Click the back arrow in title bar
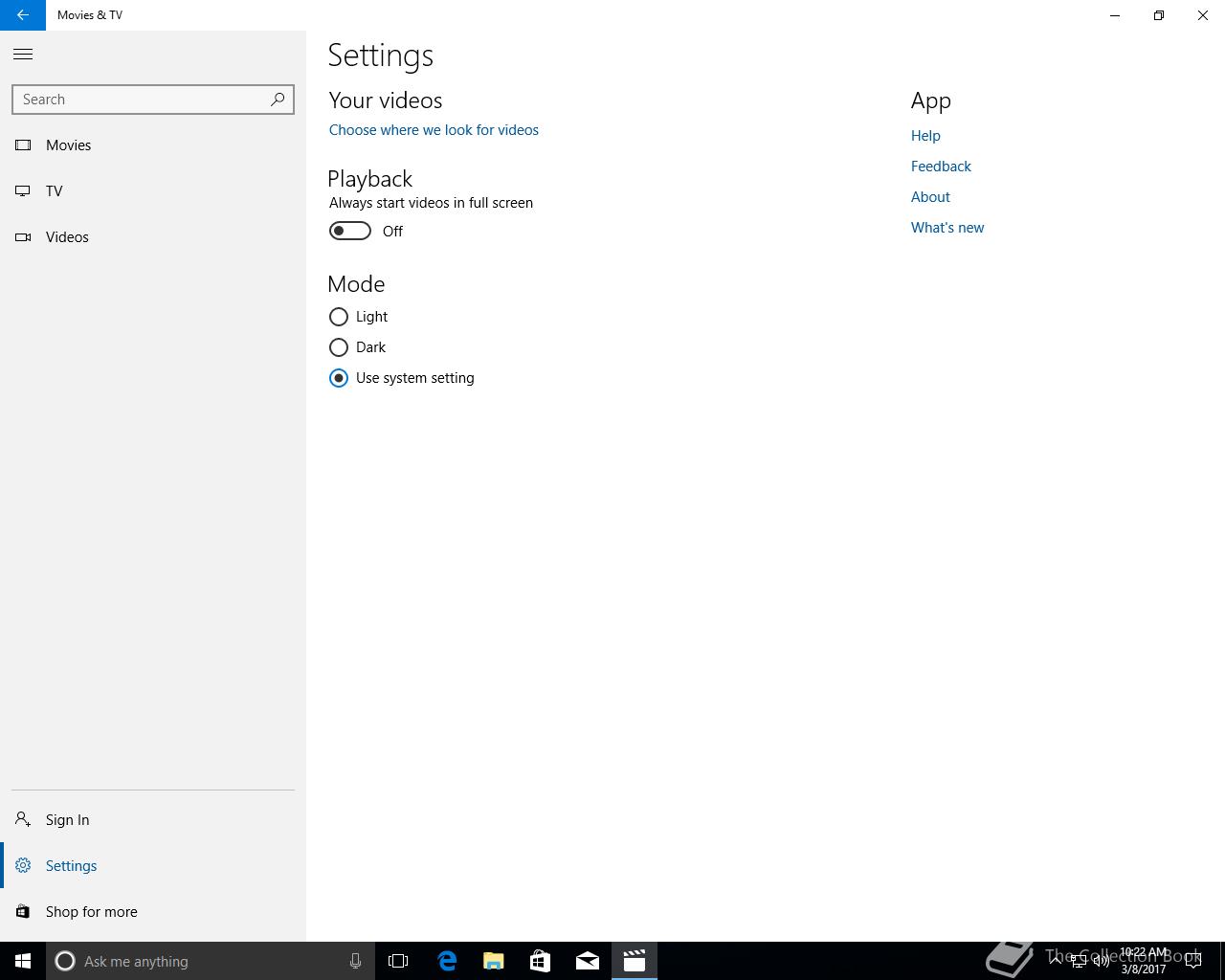This screenshot has height=980, width=1225. [22, 15]
